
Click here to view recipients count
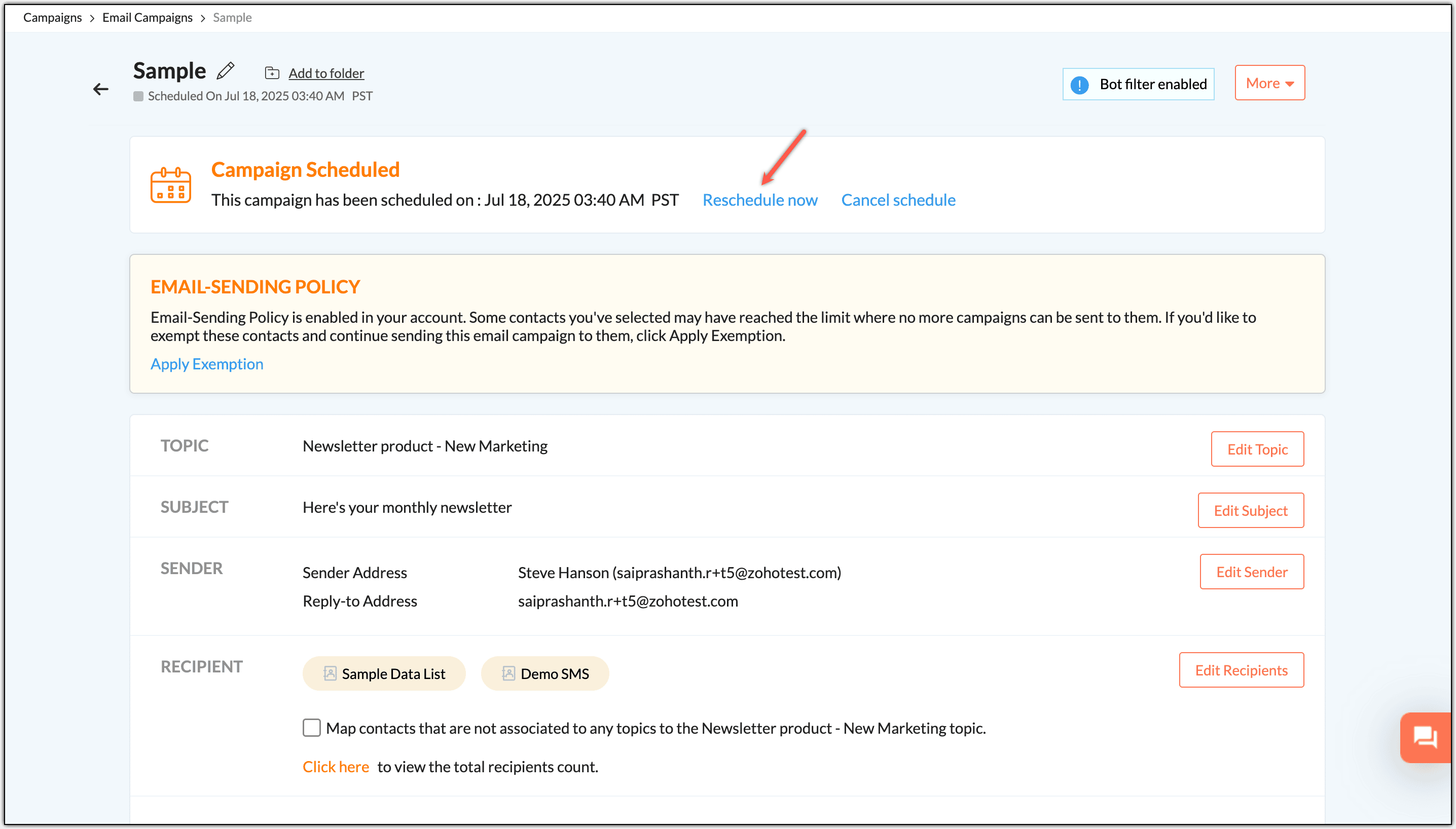tap(336, 766)
